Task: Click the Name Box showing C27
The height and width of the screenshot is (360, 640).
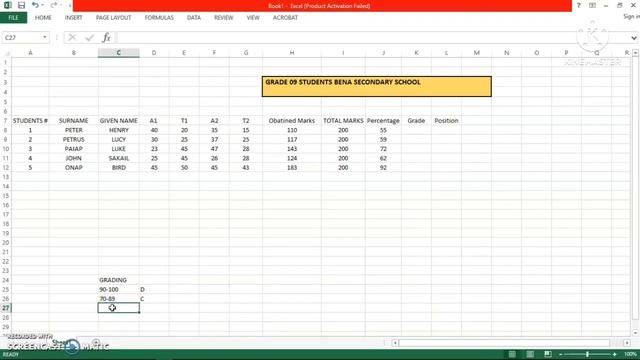Action: pos(22,38)
